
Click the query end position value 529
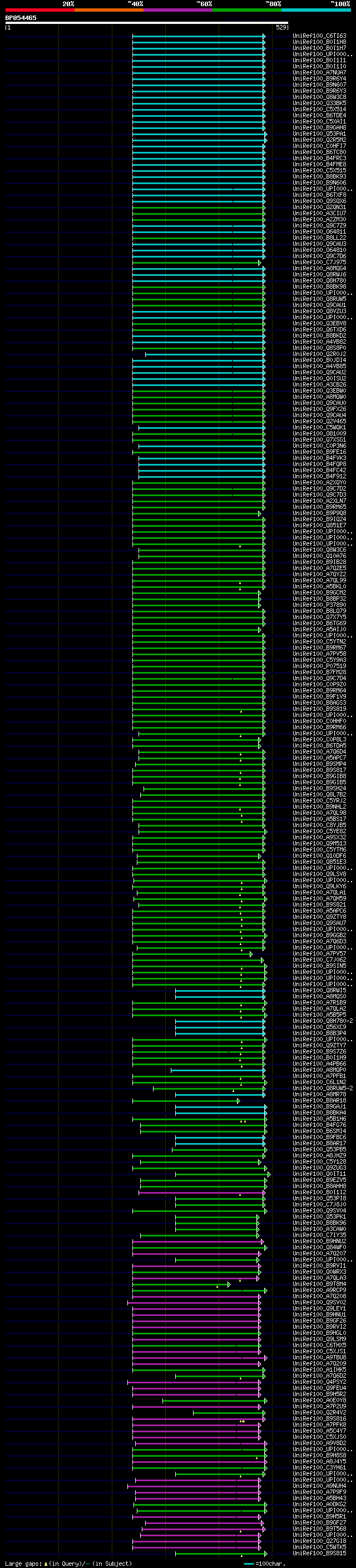[280, 27]
